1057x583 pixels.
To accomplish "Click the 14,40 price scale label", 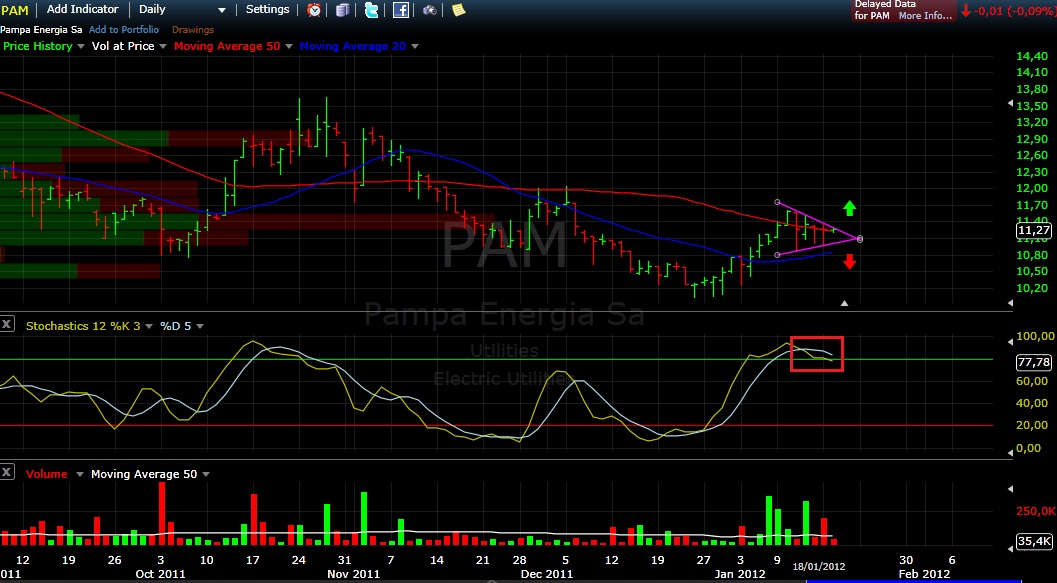I will tap(1032, 56).
